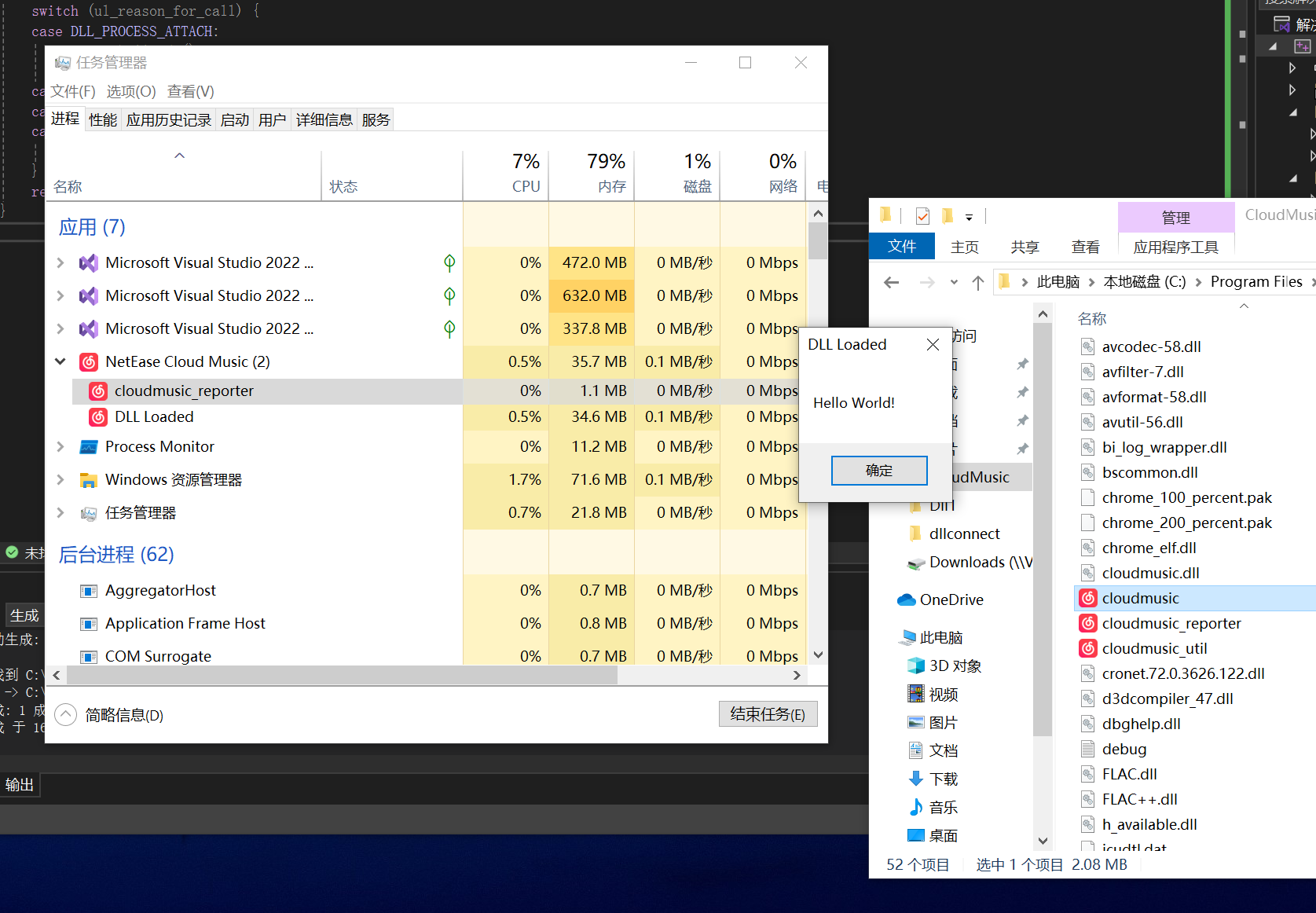Click the 音乐 note icon in navigation pane
Viewport: 1316px width, 913px height.
pyautogui.click(x=916, y=808)
